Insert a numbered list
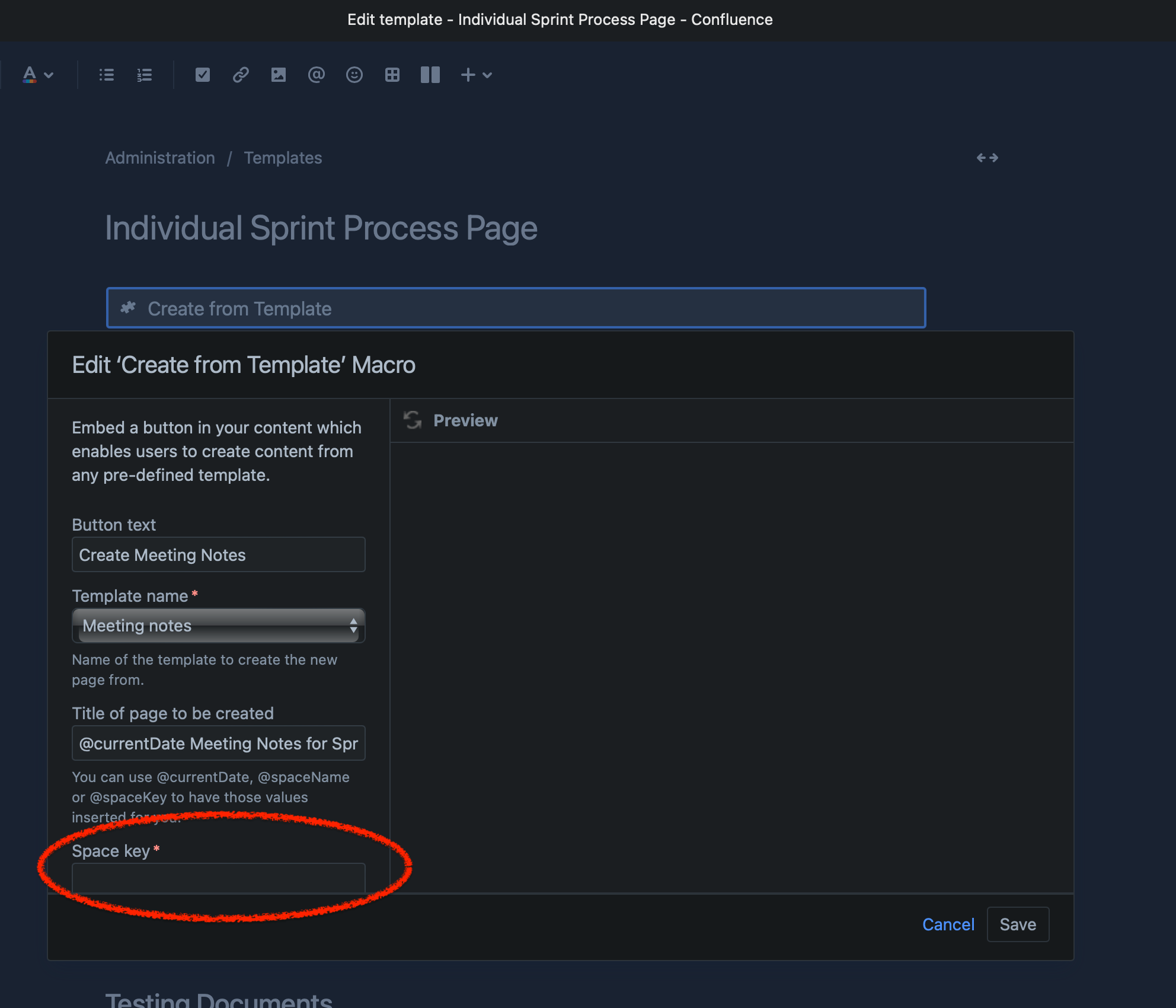1176x1008 pixels. (145, 75)
